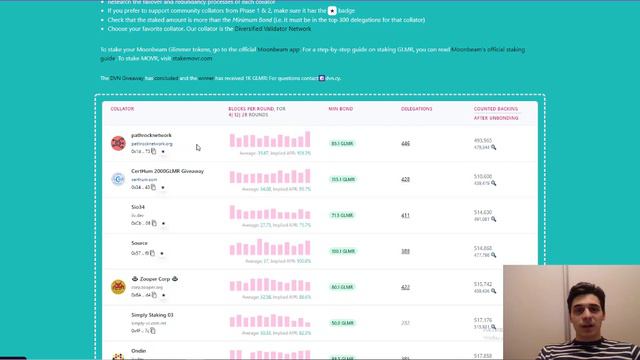Select the CertHum 2000GLMR Giveaway name
This screenshot has width=640, height=360.
(167, 171)
